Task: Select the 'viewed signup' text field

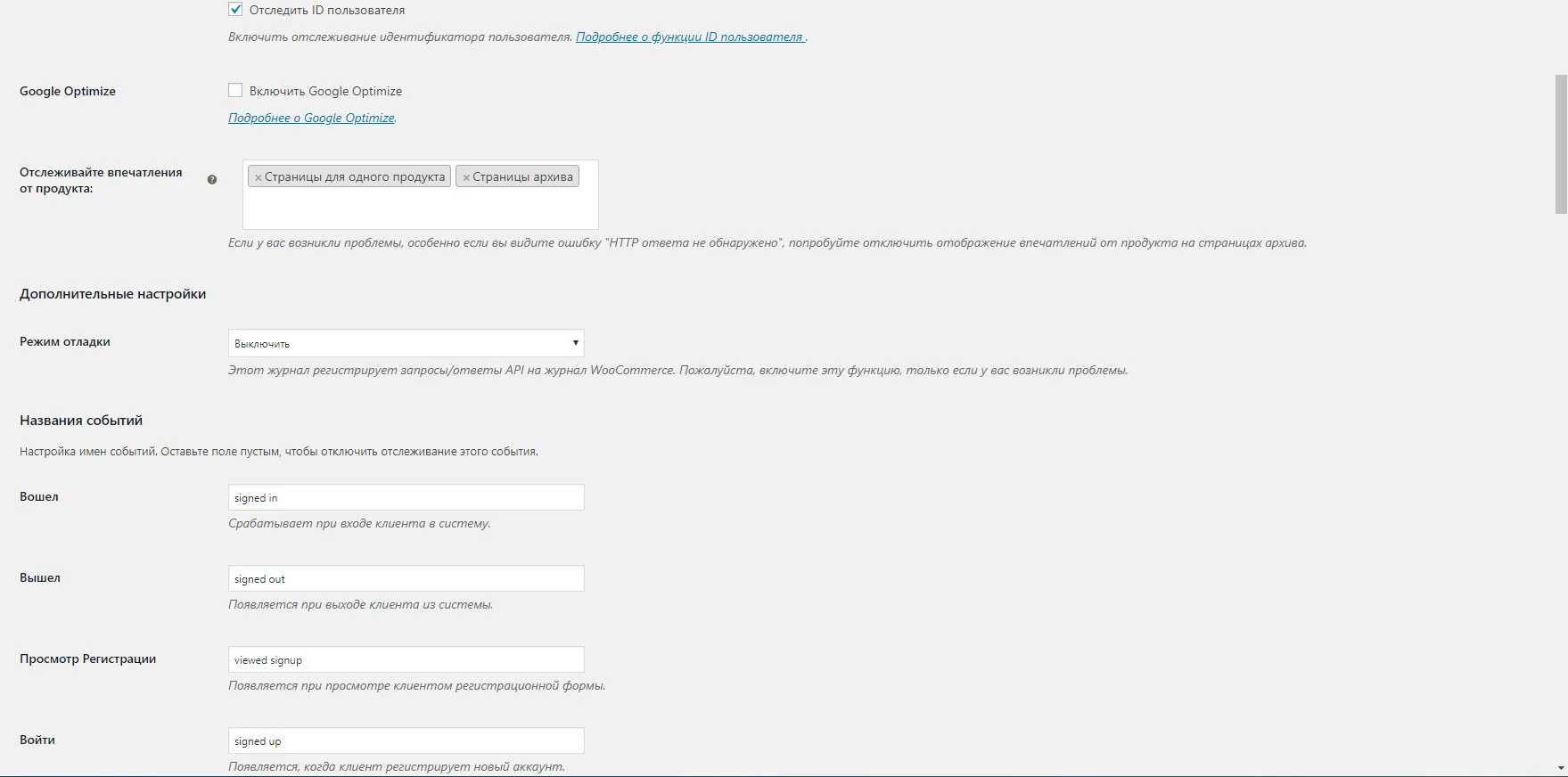Action: (406, 659)
